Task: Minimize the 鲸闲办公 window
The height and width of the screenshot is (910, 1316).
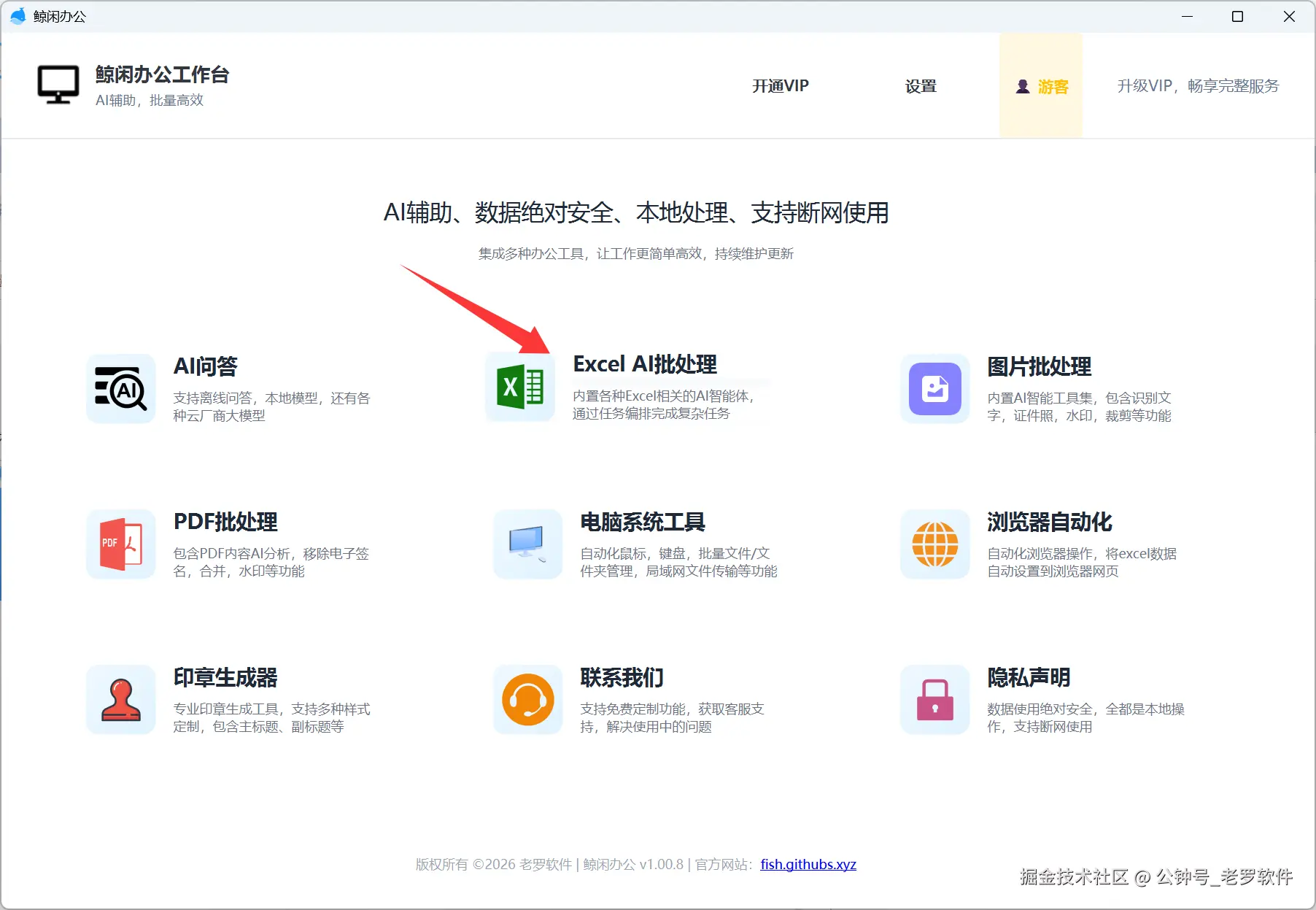Action: click(1188, 16)
